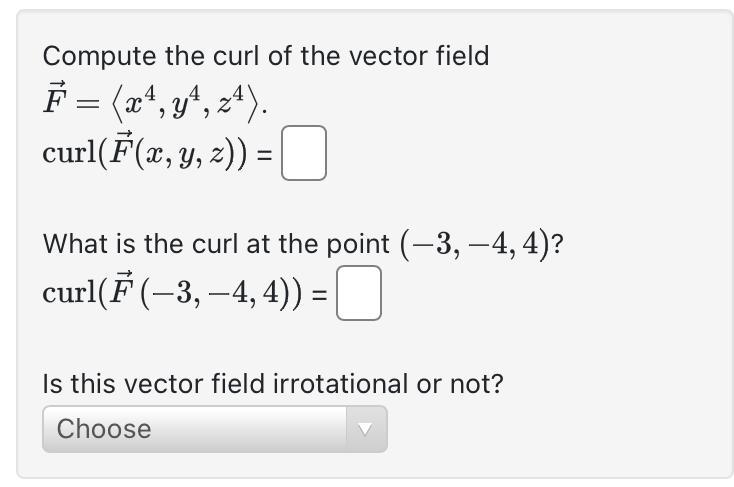
Task: Click the y⁴ component of the vector field
Action: click(x=186, y=103)
